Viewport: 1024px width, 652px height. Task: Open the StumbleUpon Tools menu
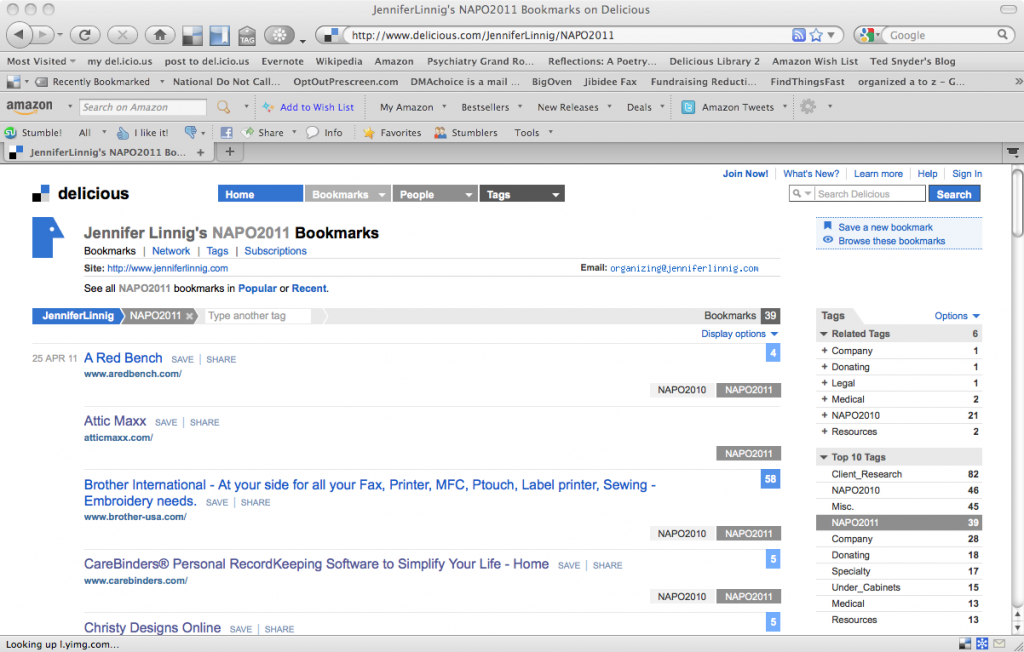(534, 133)
